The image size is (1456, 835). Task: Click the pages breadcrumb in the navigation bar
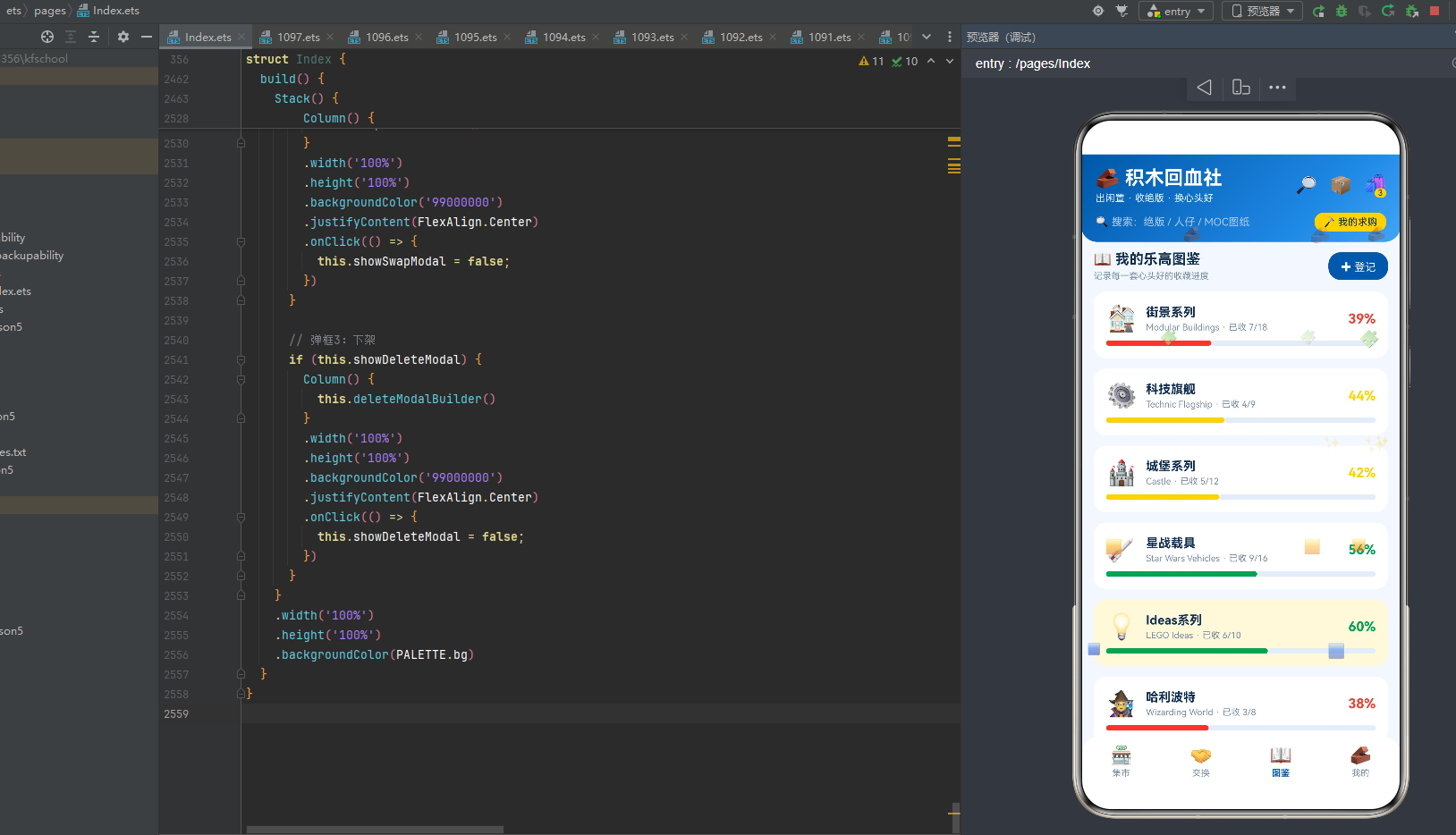point(50,11)
